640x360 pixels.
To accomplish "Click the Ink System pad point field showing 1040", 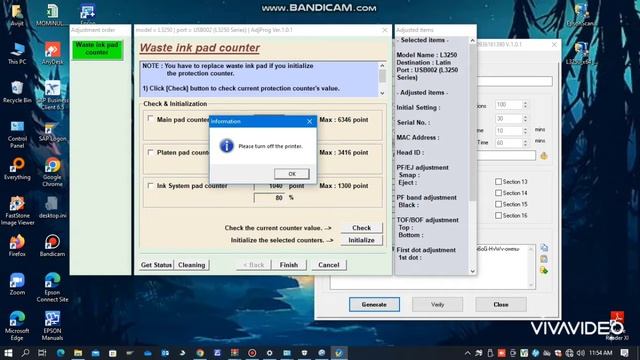I will (x=269, y=186).
